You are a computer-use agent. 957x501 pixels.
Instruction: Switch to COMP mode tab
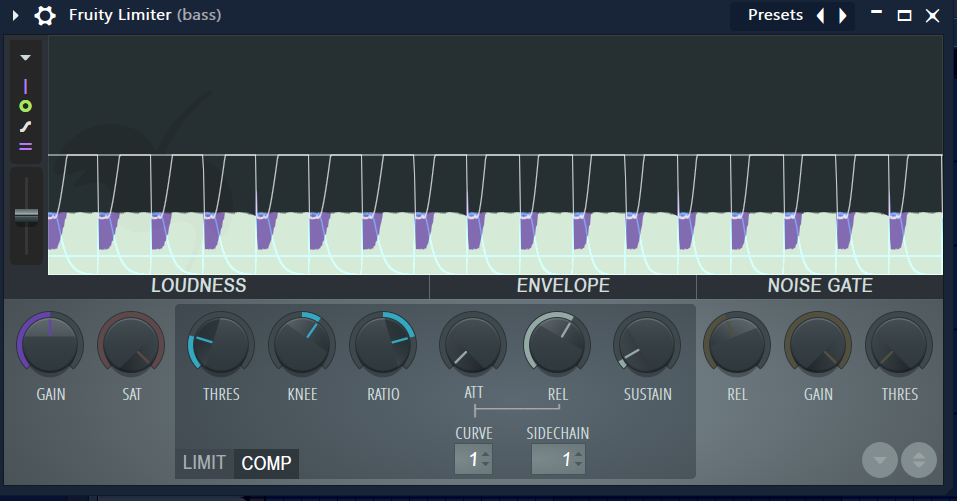pos(267,463)
